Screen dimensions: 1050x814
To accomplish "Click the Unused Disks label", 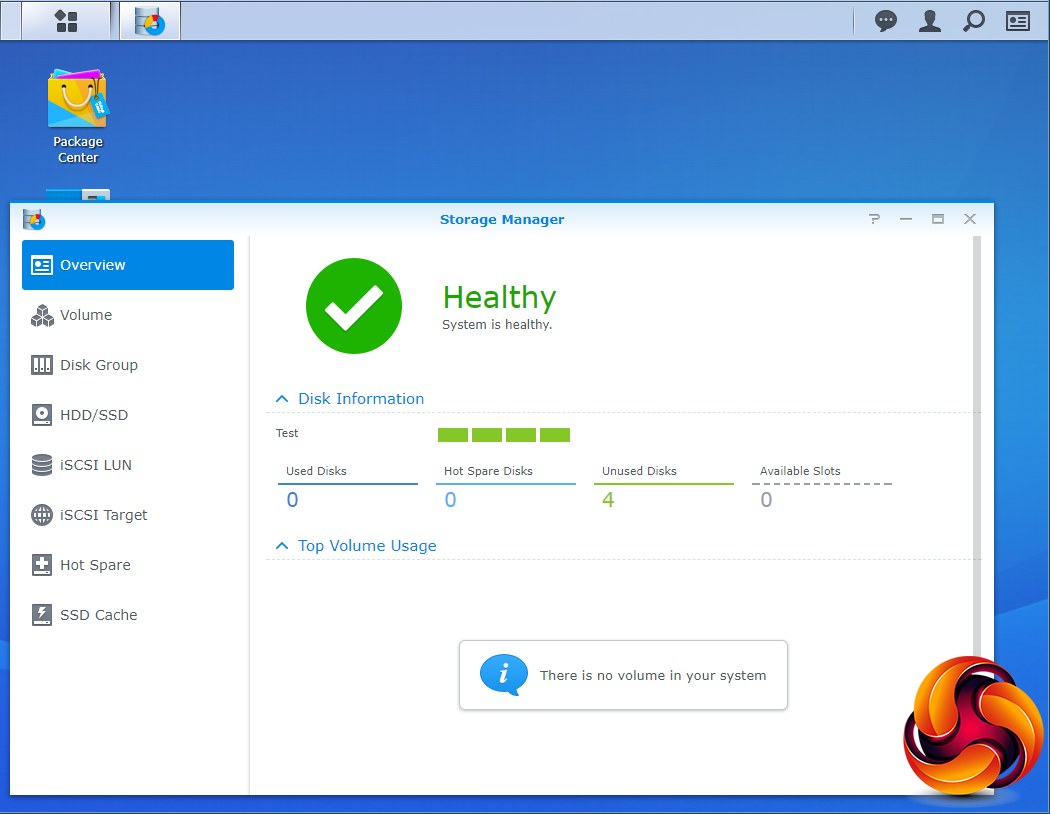I will pos(639,471).
